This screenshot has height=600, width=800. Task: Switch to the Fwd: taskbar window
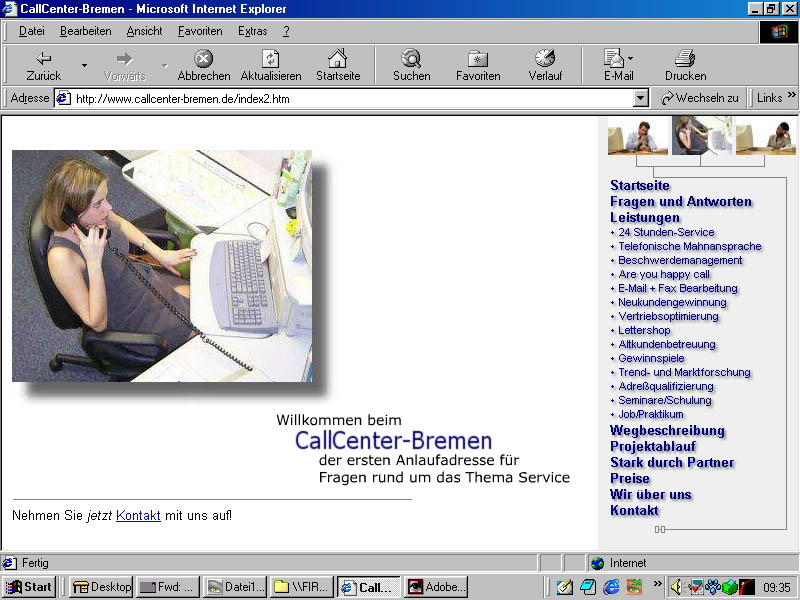[x=168, y=587]
